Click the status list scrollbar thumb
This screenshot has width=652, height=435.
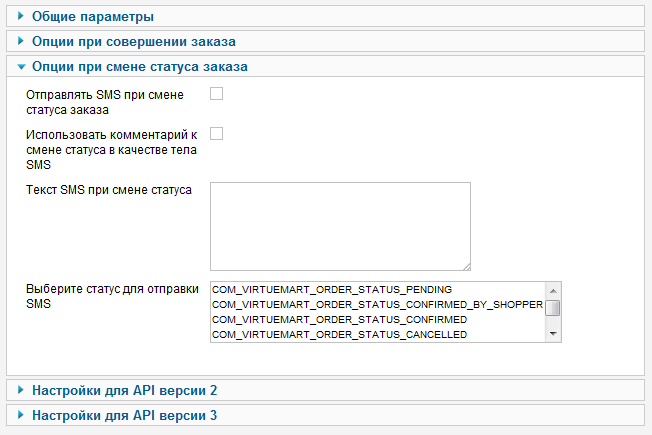click(x=553, y=307)
